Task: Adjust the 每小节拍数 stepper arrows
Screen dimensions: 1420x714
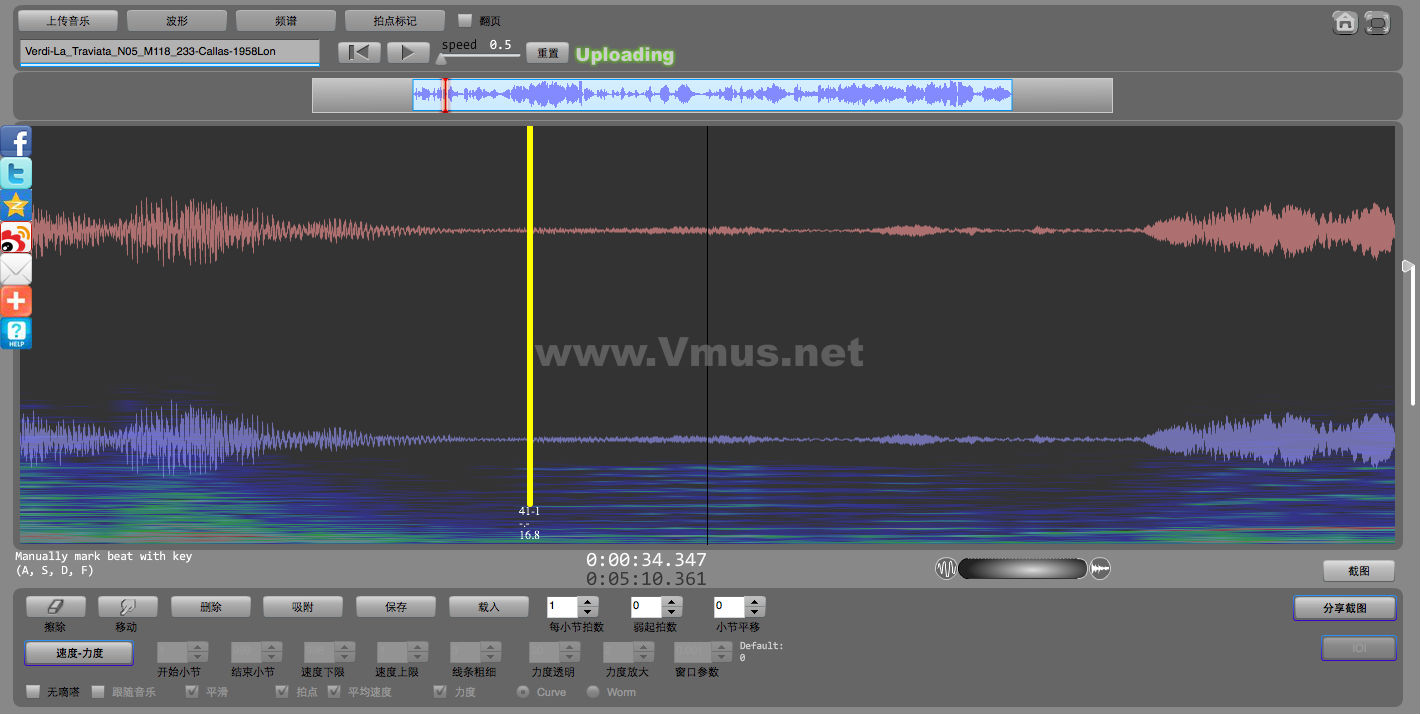Action: pos(588,606)
